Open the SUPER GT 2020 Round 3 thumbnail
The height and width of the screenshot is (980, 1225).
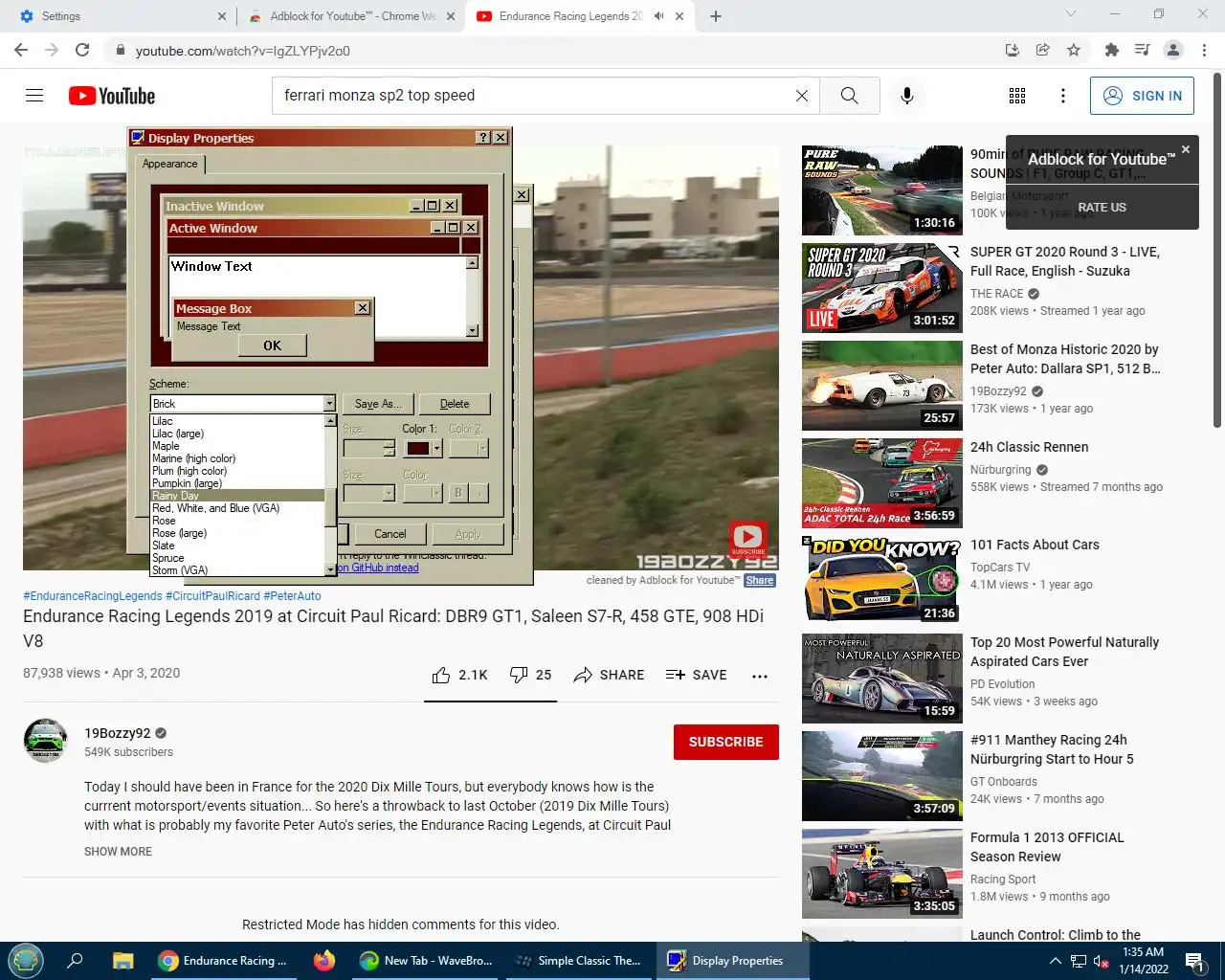[x=881, y=288]
